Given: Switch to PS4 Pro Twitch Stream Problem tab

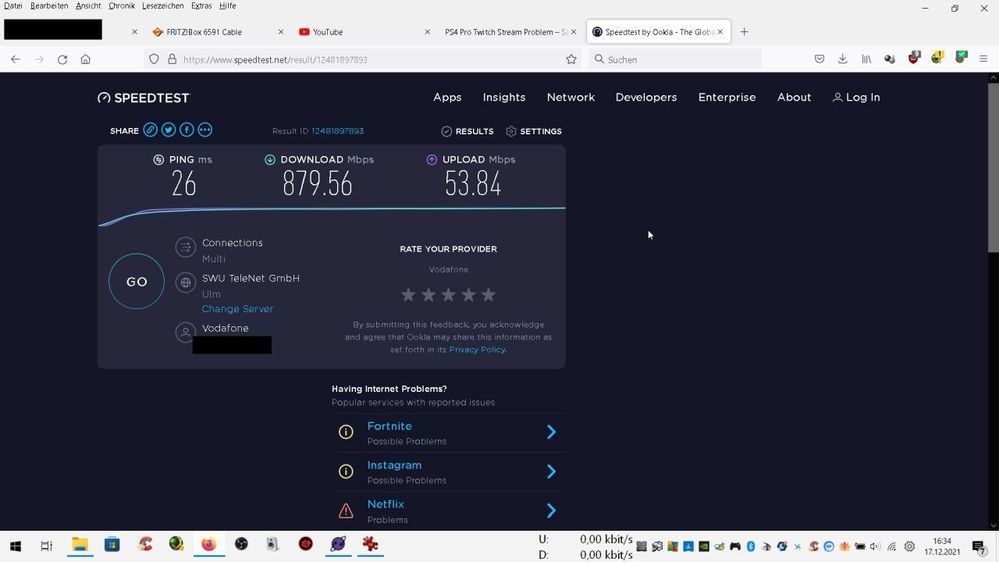Looking at the screenshot, I should 510,32.
